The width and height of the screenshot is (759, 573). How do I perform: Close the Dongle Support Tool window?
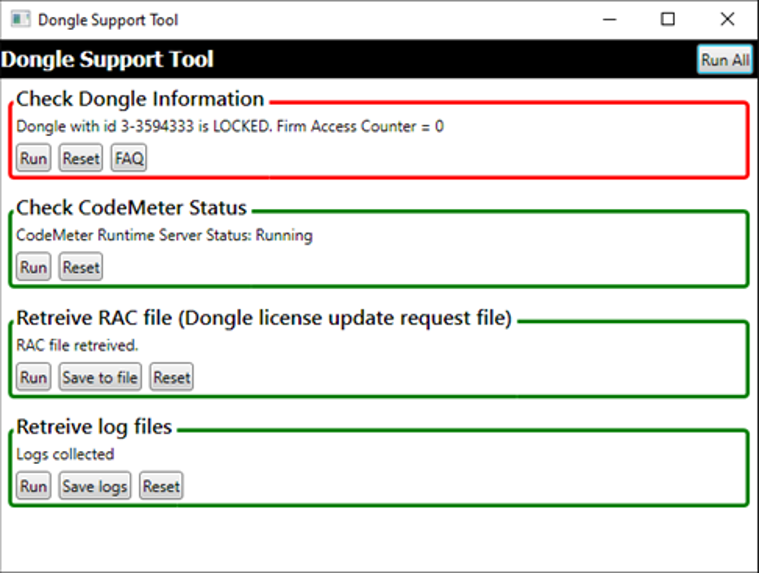[727, 20]
